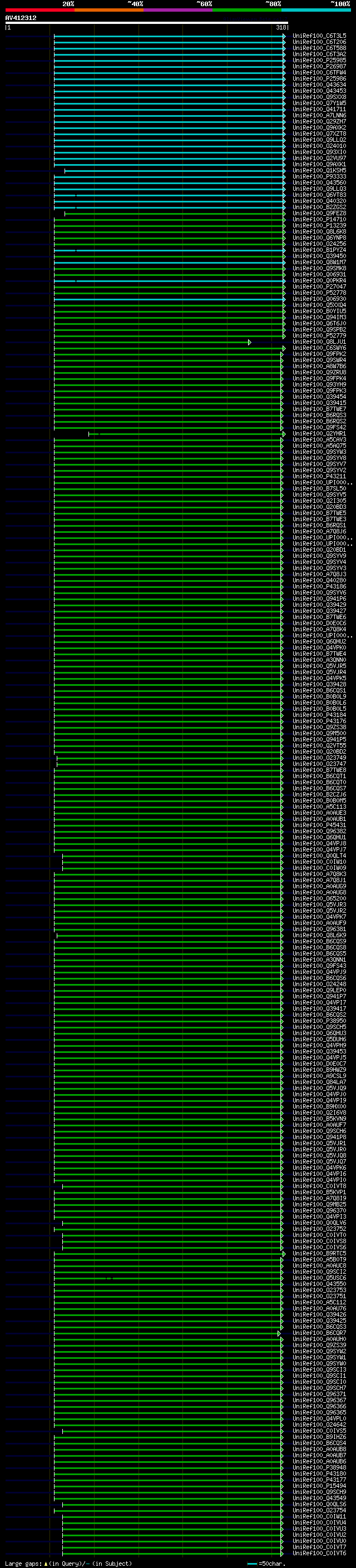356x1568 pixels.
Task: Select hit label UniRef100_Q9FEZ8
Action: (319, 213)
